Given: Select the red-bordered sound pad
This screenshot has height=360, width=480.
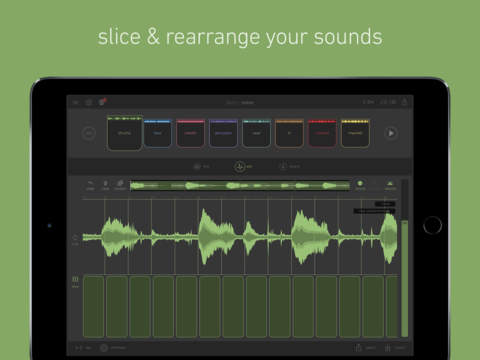Looking at the screenshot, I should click(x=322, y=133).
